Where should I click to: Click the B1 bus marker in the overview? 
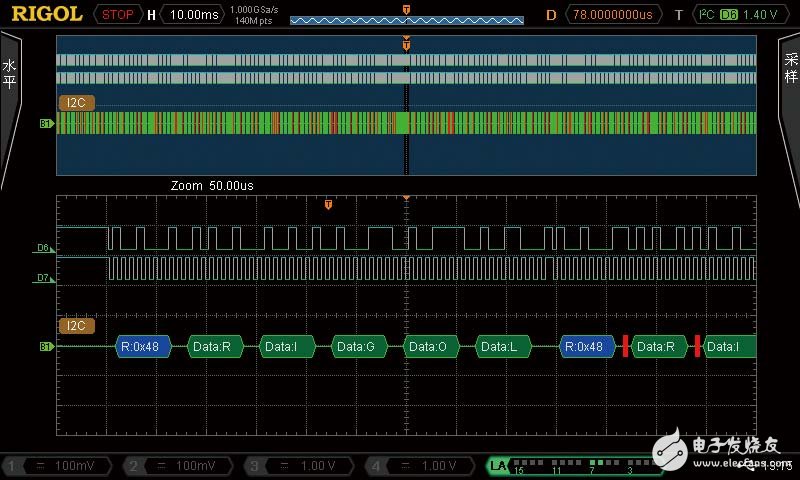46,124
